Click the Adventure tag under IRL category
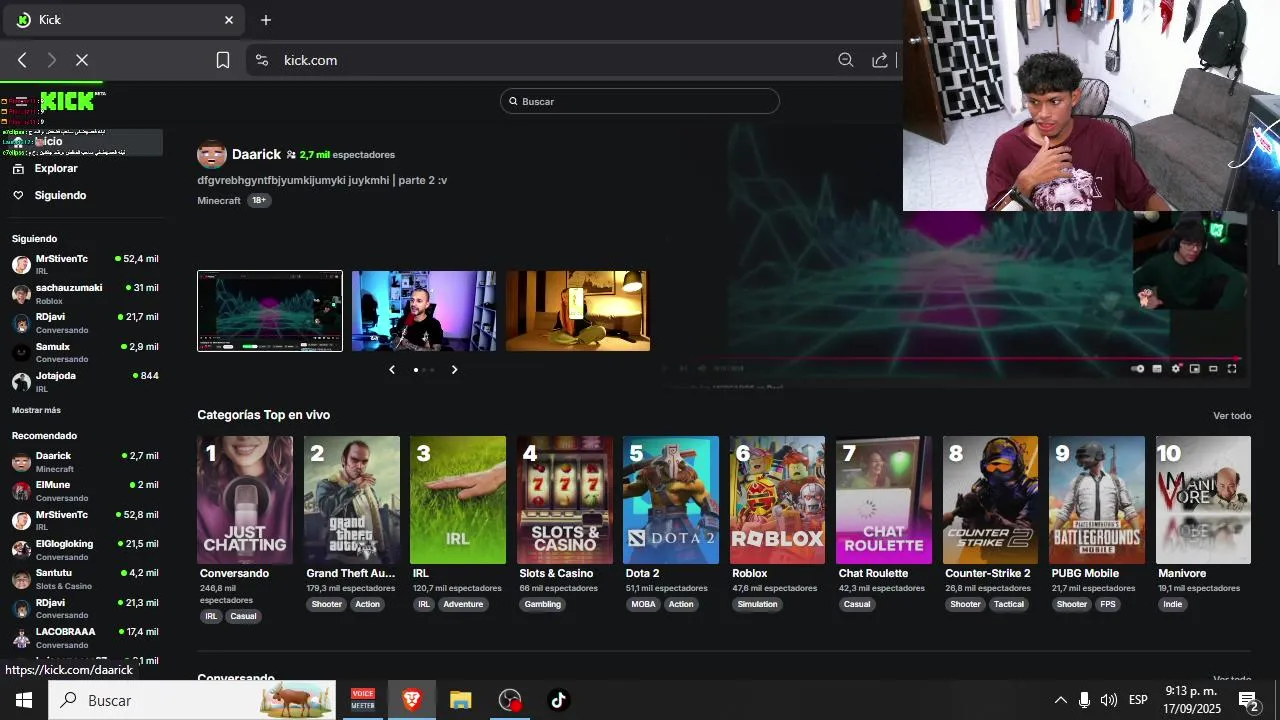Screen dimensions: 1280x720 pyautogui.click(x=463, y=604)
